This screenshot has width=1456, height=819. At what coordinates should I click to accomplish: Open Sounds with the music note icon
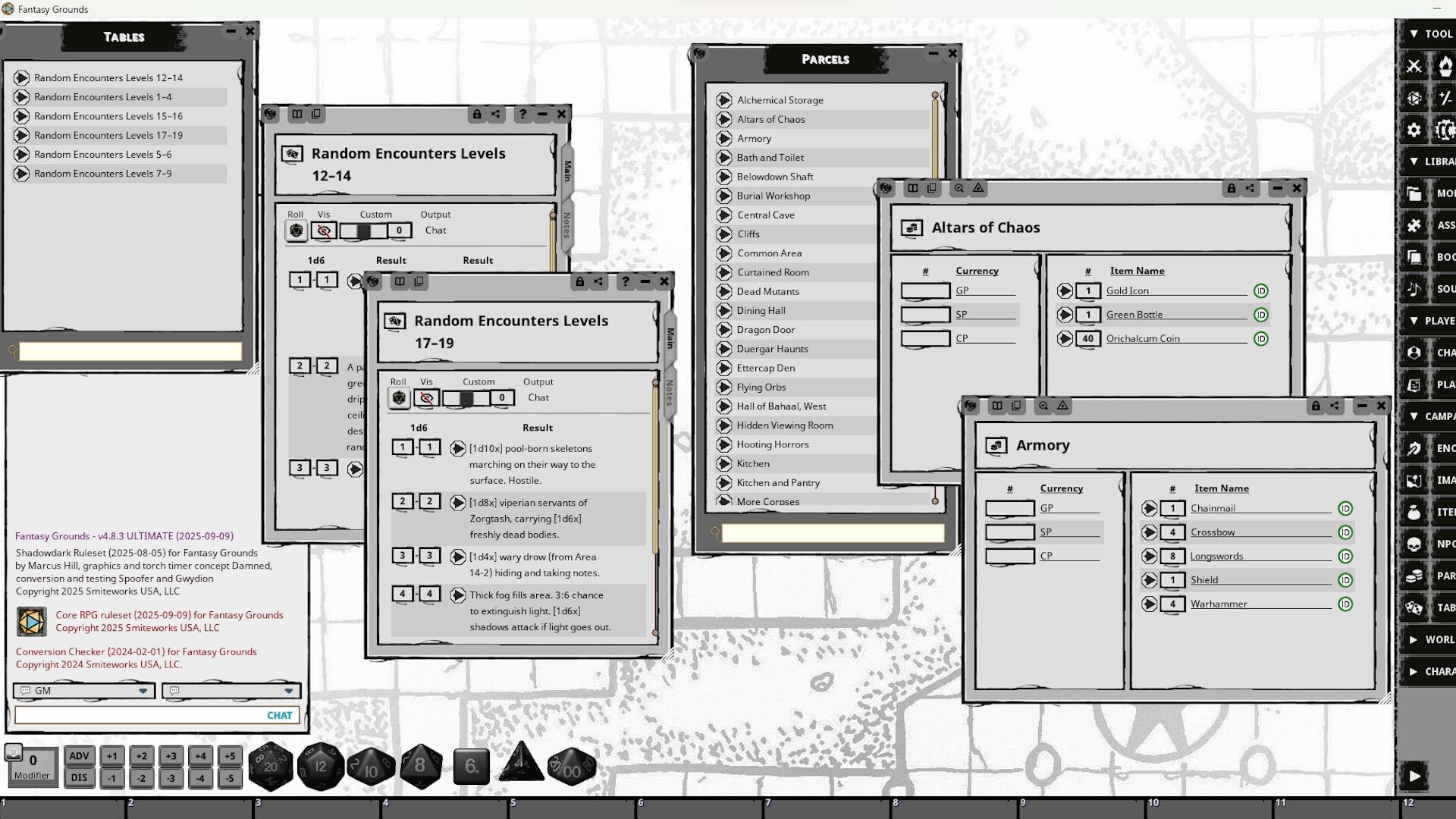coord(1414,289)
